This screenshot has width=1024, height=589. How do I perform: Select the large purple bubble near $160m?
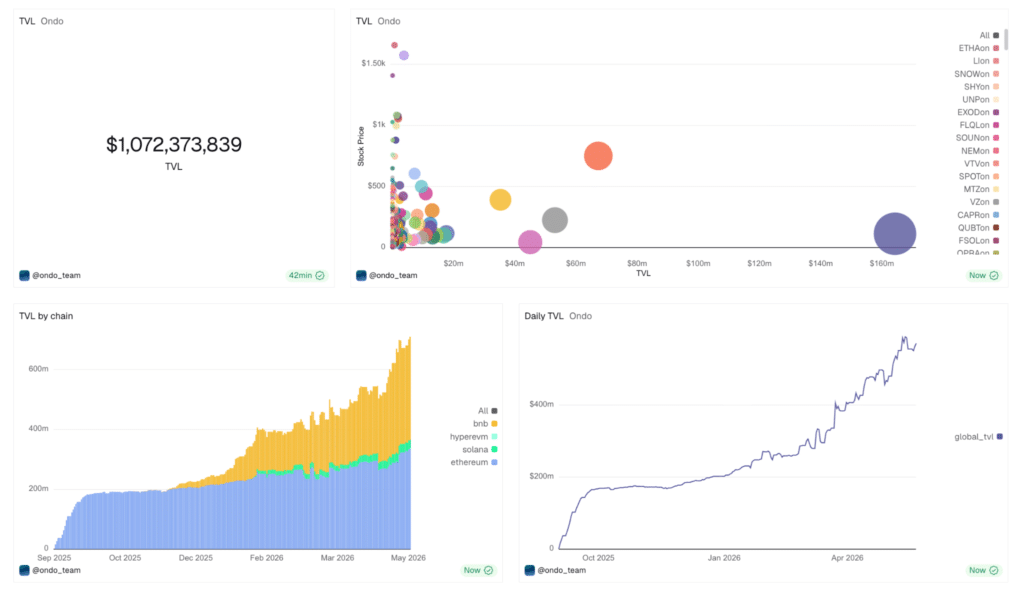click(x=895, y=234)
